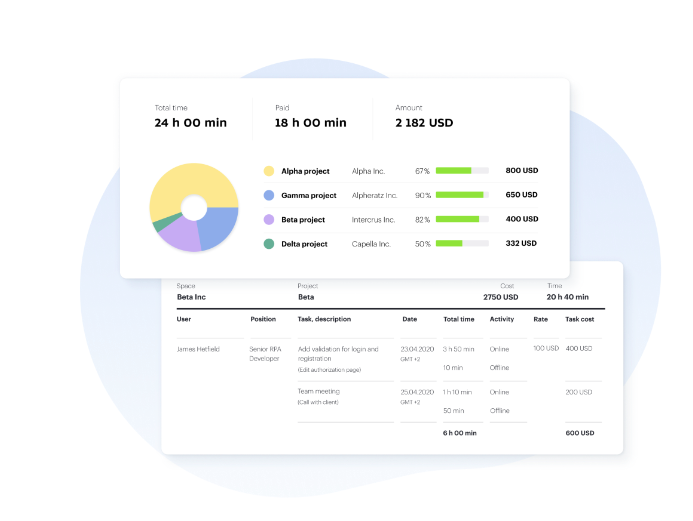Click the Delta project 50% progress bar

click(462, 243)
